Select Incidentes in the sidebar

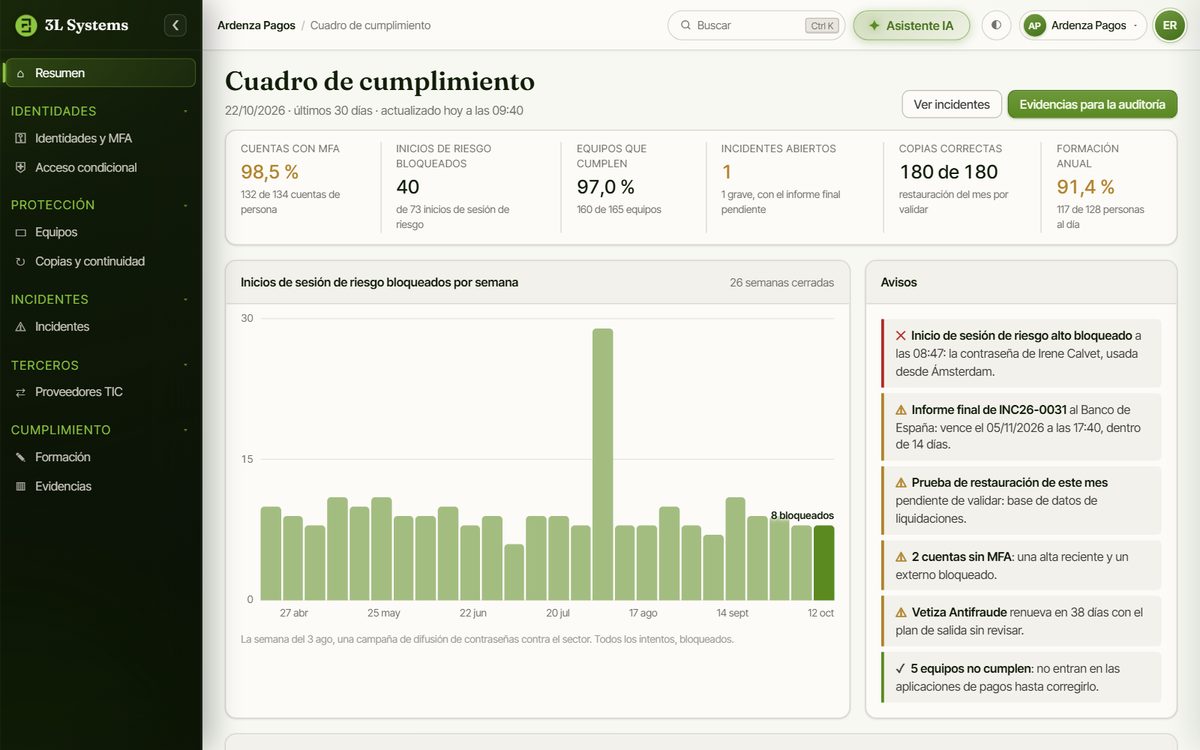tap(99, 326)
